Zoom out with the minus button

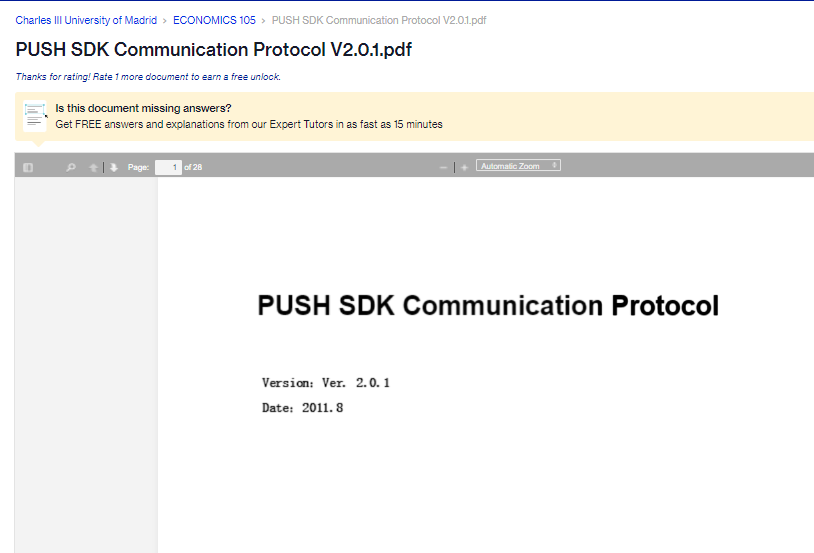[443, 167]
